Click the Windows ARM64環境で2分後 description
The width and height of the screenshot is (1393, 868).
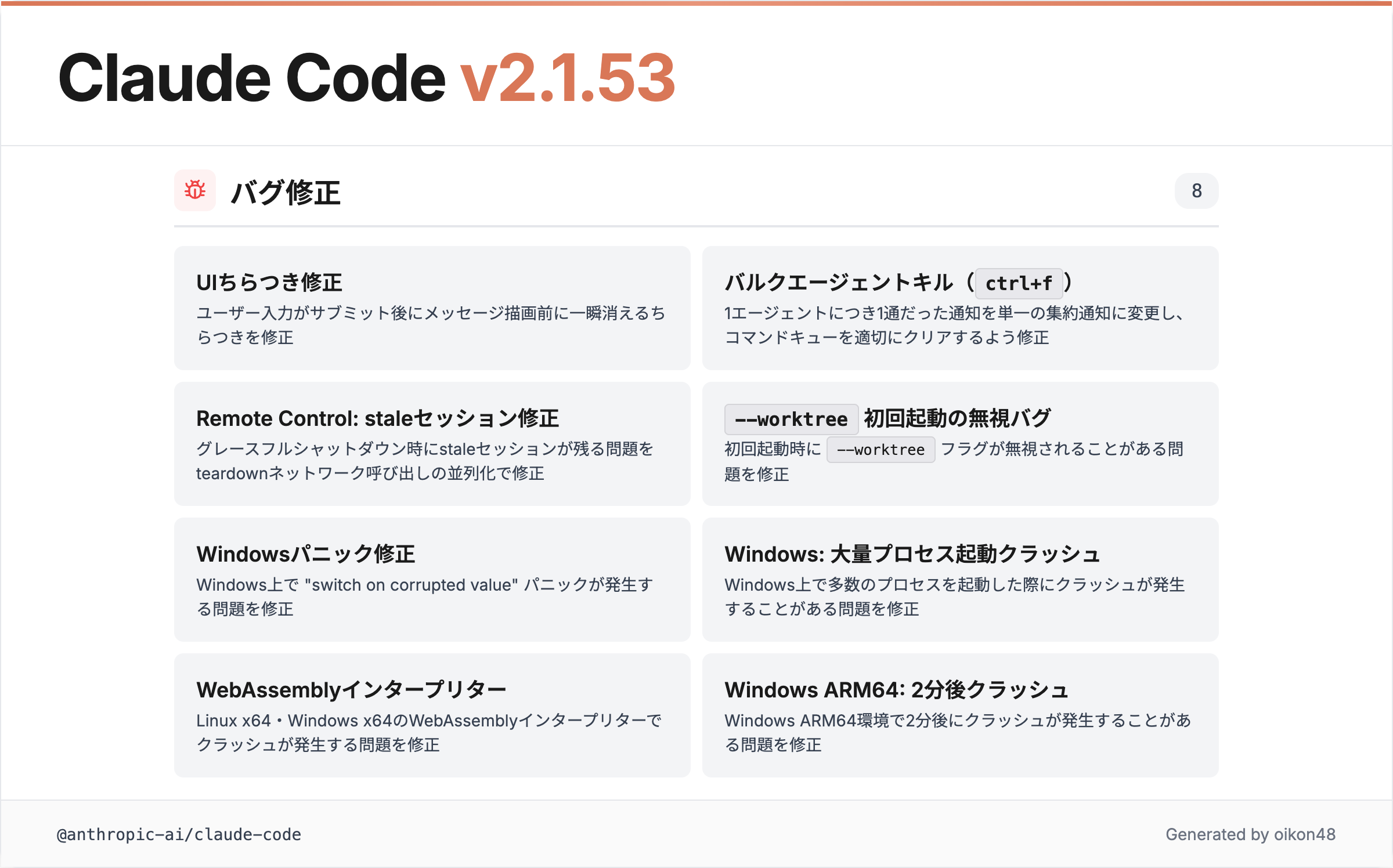958,732
